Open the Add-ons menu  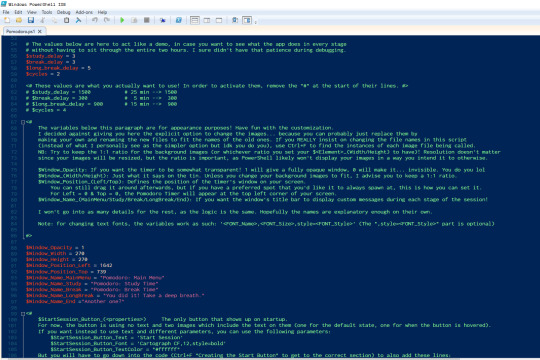coord(84,12)
